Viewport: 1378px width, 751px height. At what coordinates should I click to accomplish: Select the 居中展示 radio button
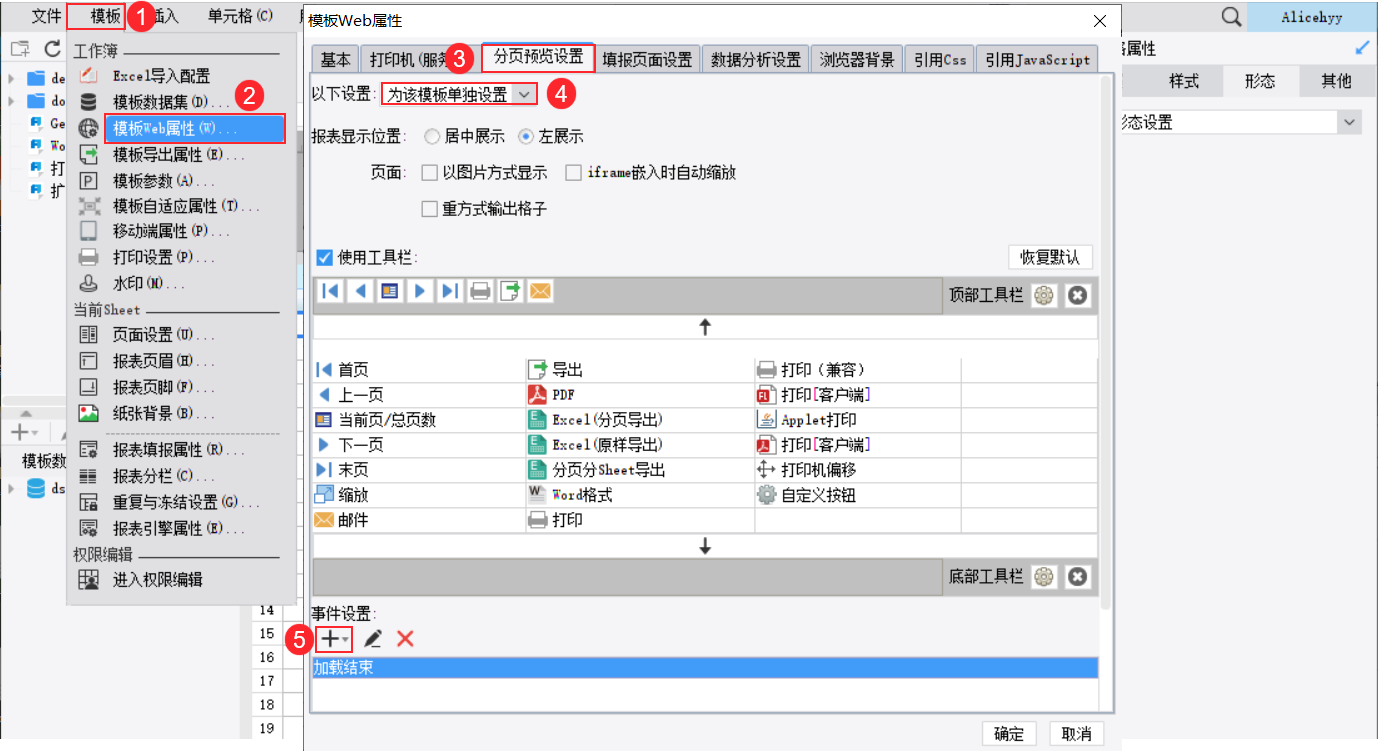coord(432,137)
